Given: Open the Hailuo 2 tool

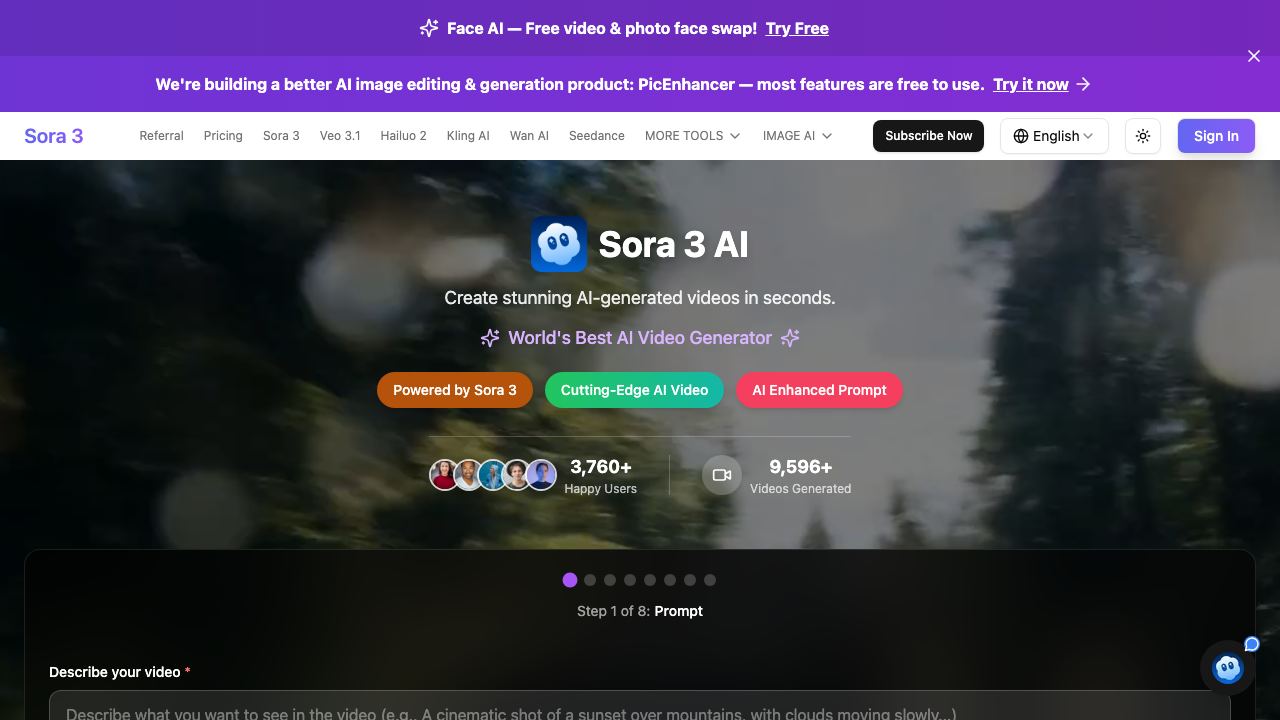Looking at the screenshot, I should tap(403, 136).
